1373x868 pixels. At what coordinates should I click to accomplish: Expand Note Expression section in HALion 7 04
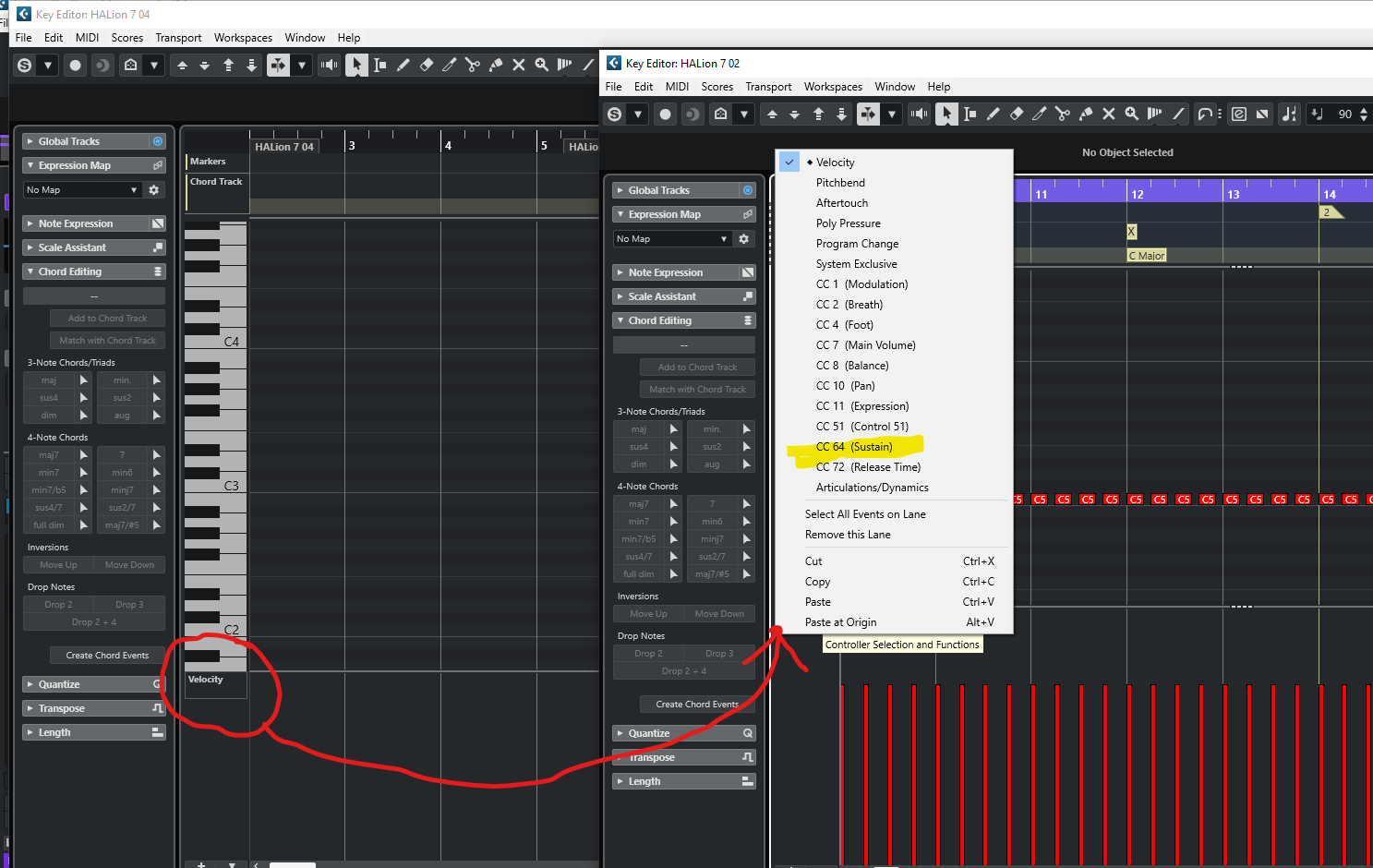point(30,223)
